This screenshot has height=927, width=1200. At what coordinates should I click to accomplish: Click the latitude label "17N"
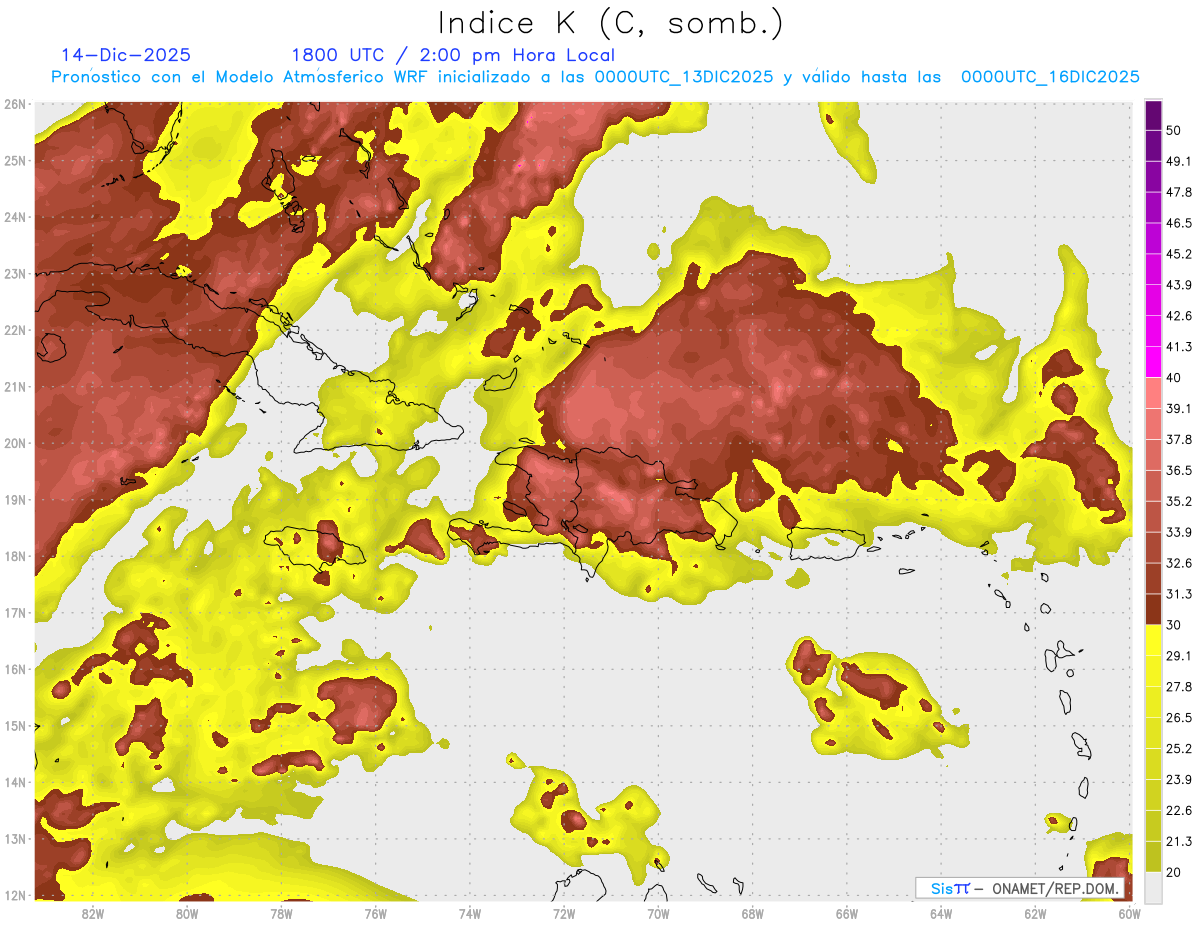15,613
